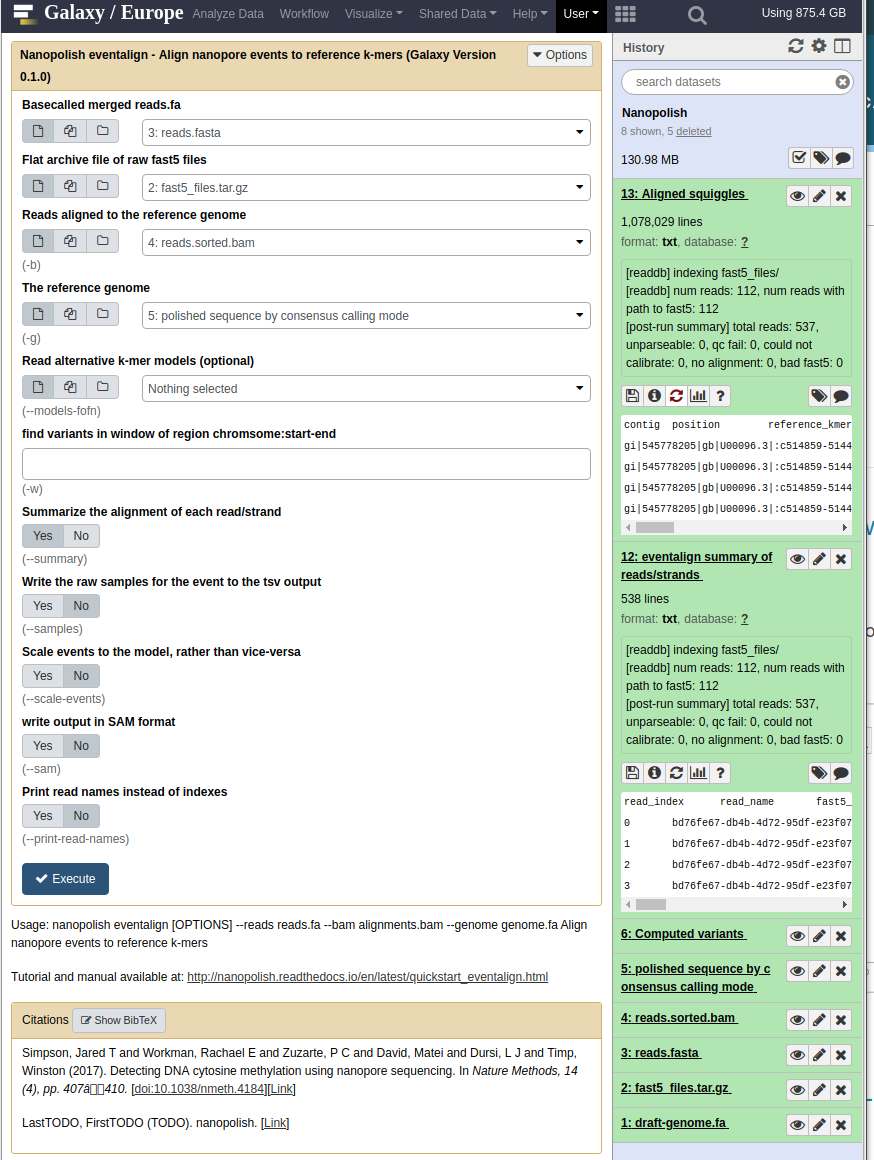
Task: View data of fast5_files.tar.gz dataset
Action: click(x=797, y=1090)
